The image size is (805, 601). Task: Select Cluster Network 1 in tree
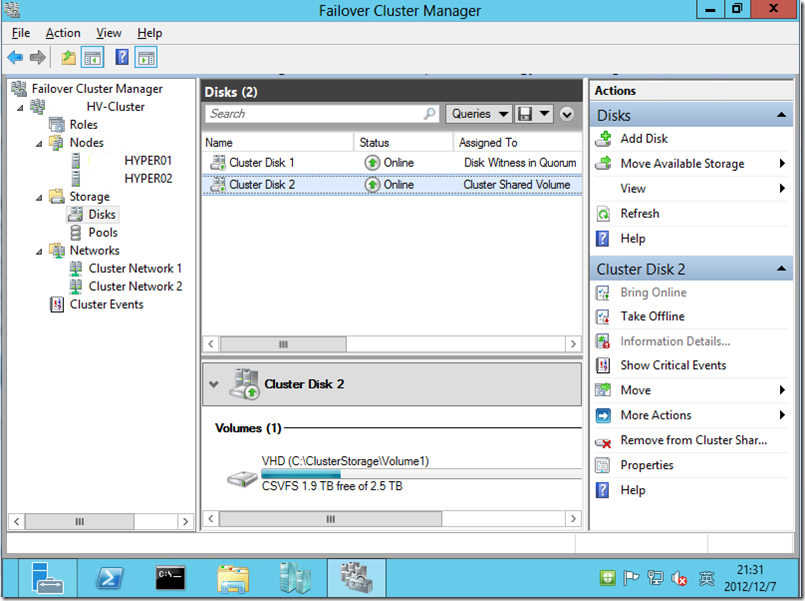click(135, 268)
